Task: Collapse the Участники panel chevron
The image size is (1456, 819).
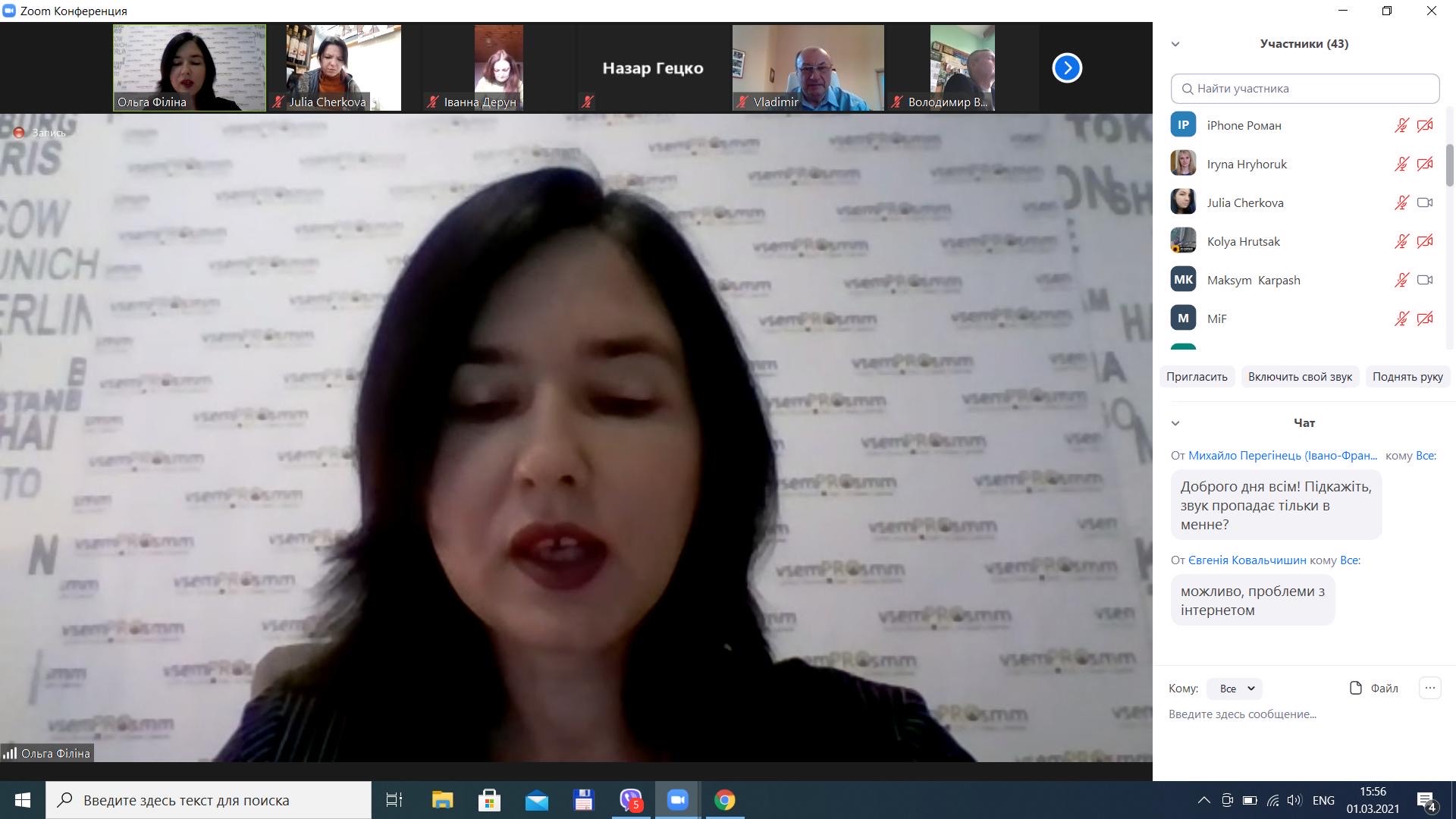Action: 1175,44
